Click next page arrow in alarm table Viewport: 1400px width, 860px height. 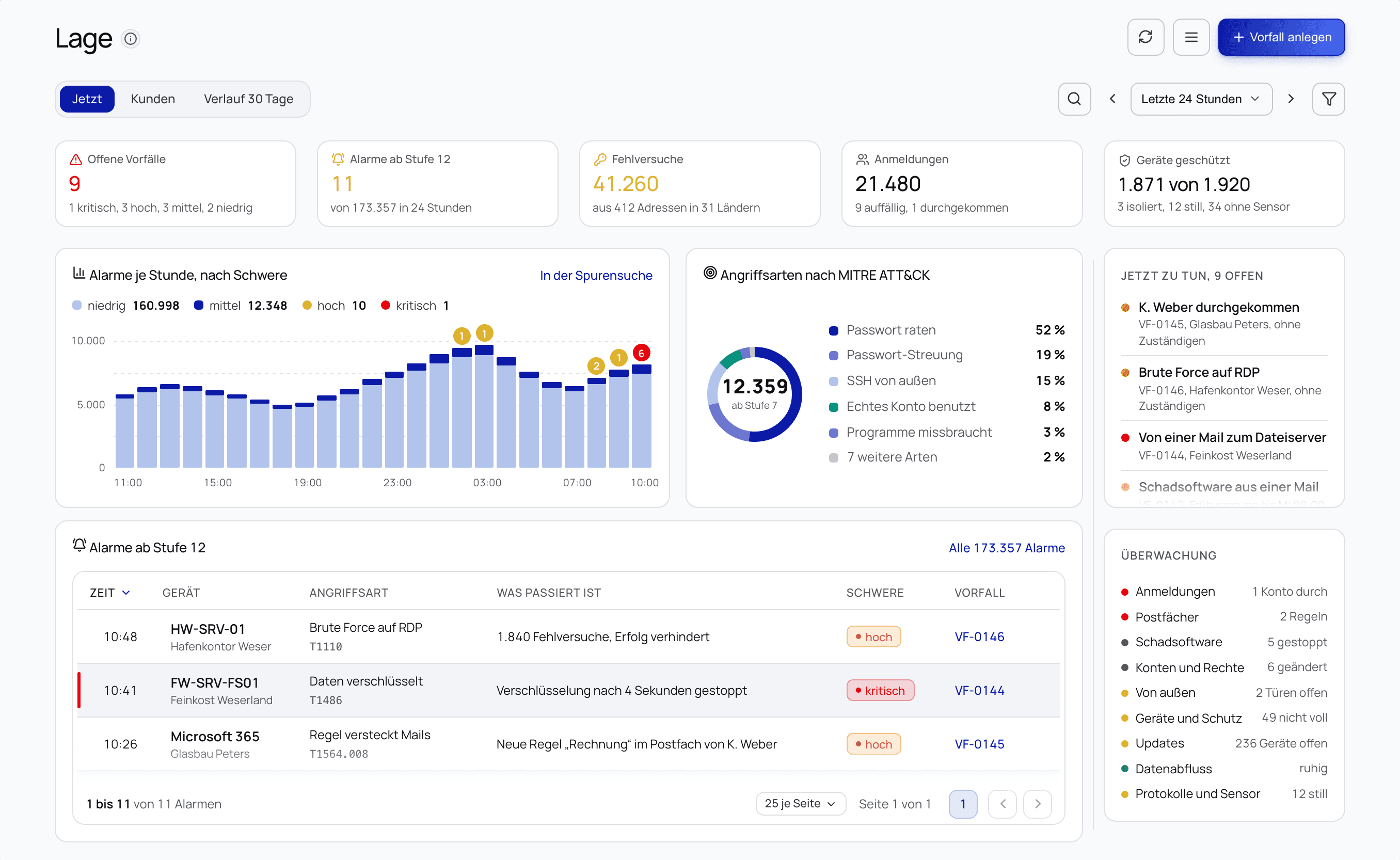click(x=1037, y=804)
